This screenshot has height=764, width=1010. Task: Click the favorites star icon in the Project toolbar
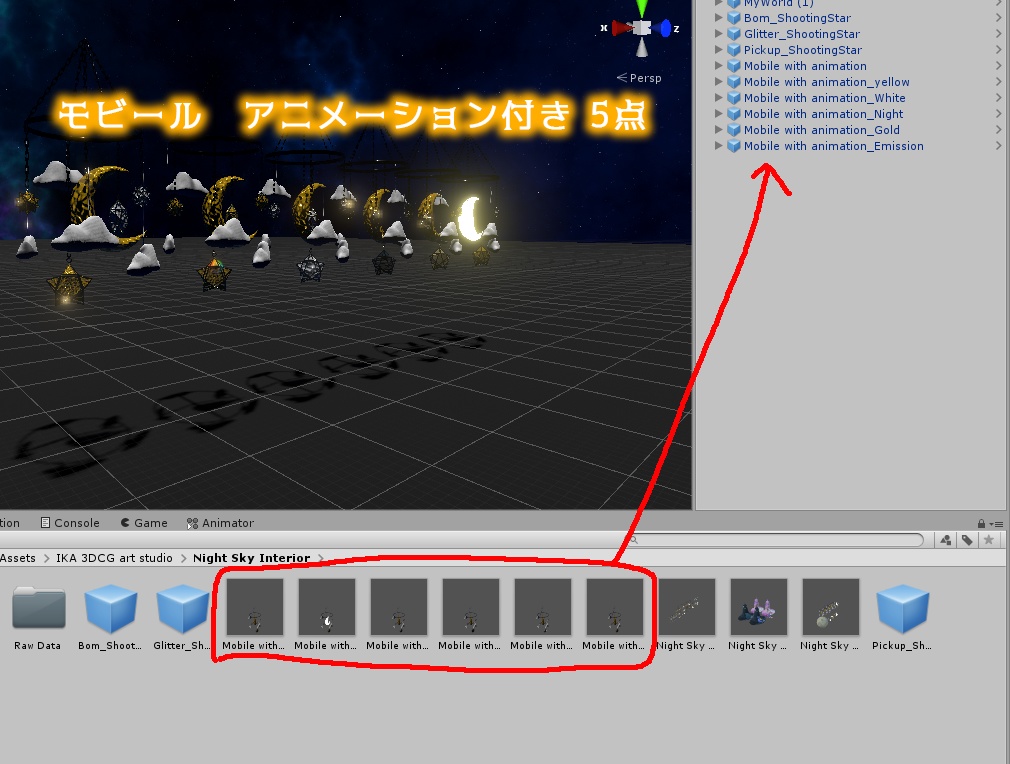[989, 540]
